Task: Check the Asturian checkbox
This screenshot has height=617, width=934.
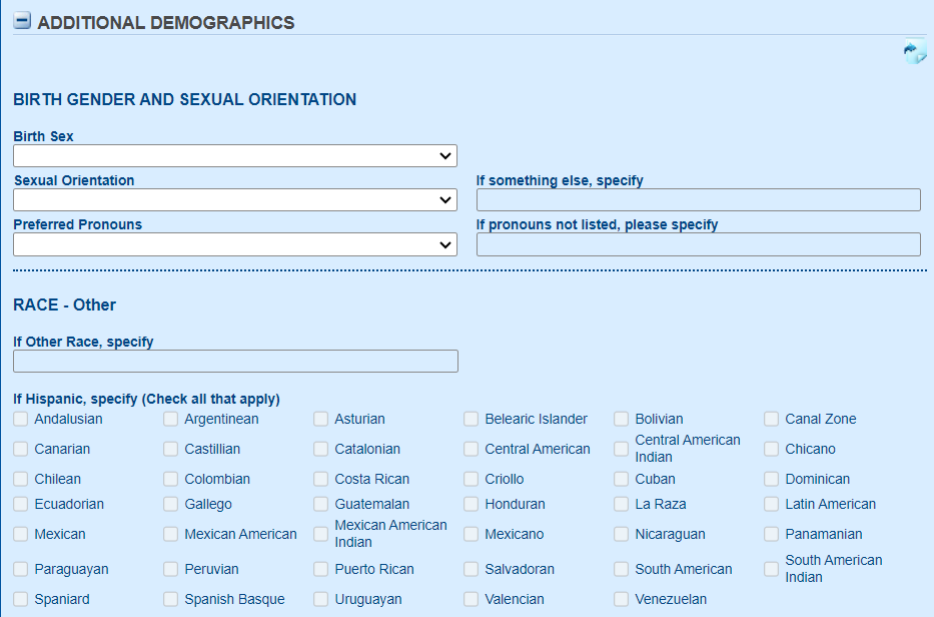Action: (x=321, y=419)
